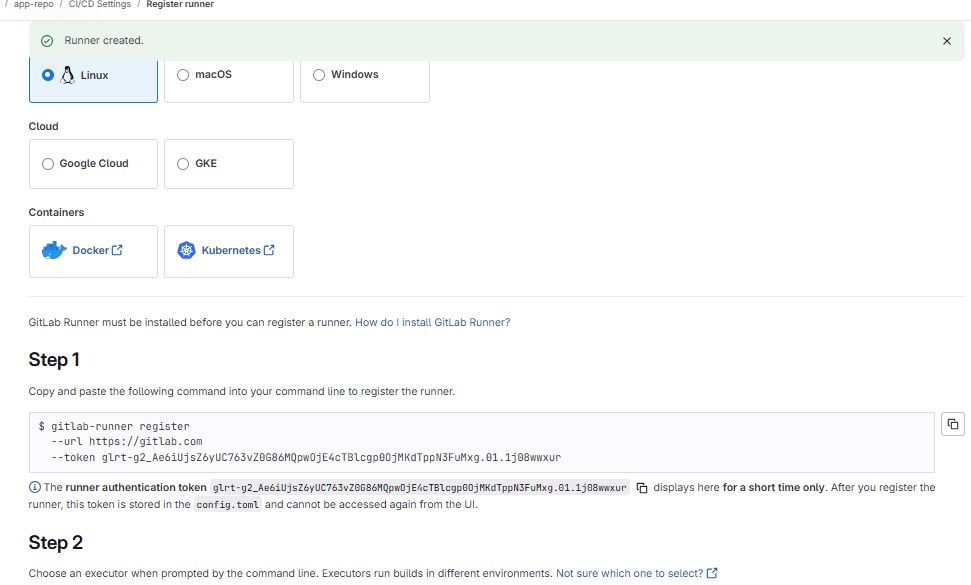Viewport: 971px width, 585px height.
Task: Open How do I install GitLab Runner link
Action: point(432,323)
